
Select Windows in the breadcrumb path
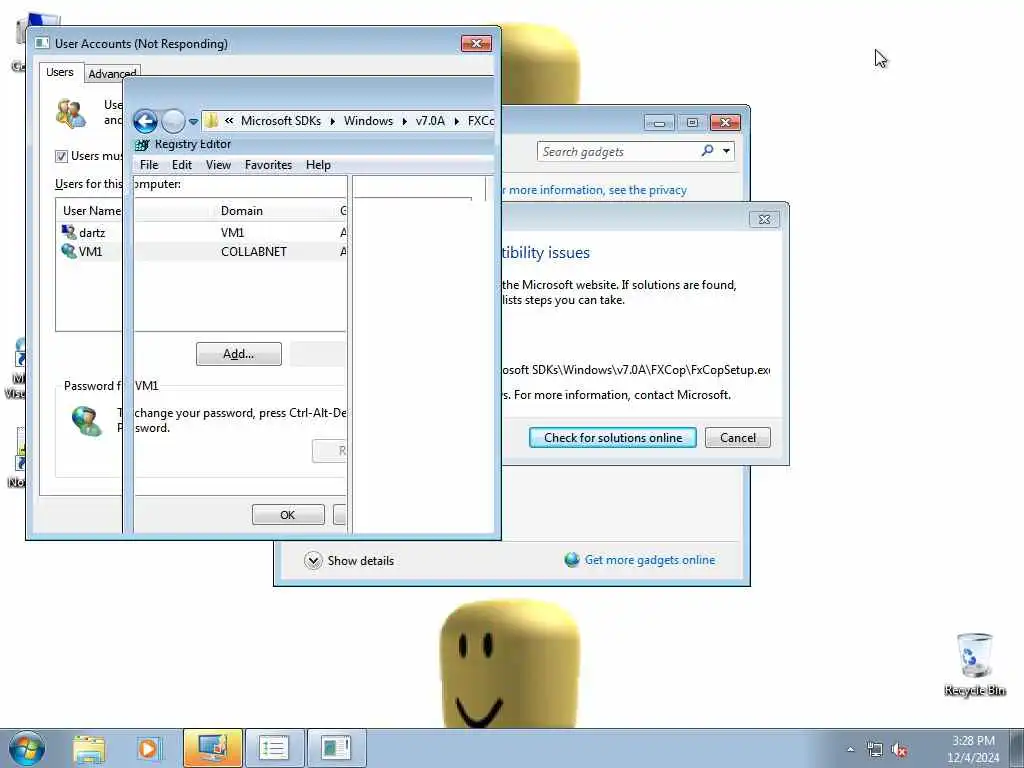368,121
